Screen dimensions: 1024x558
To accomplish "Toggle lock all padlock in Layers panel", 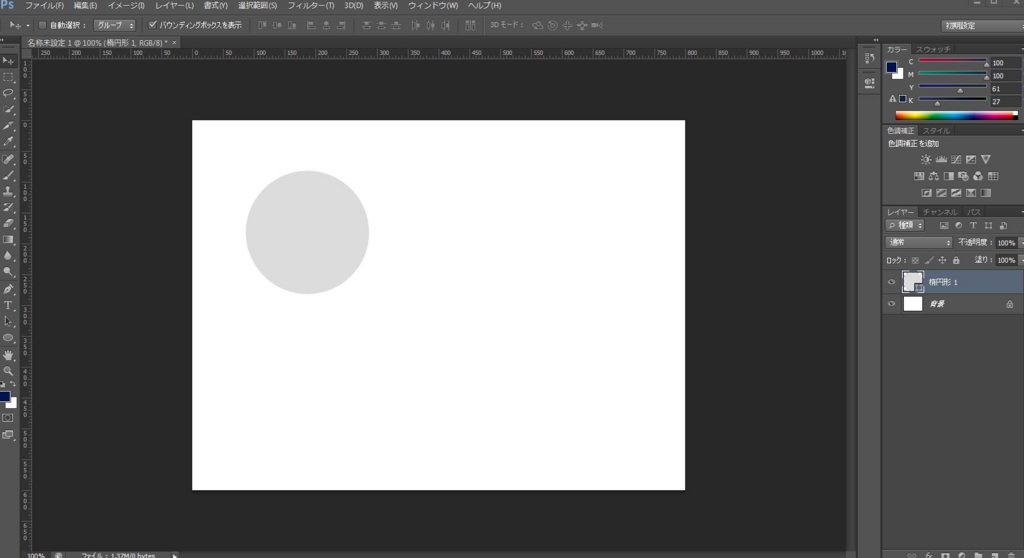I will coord(956,260).
